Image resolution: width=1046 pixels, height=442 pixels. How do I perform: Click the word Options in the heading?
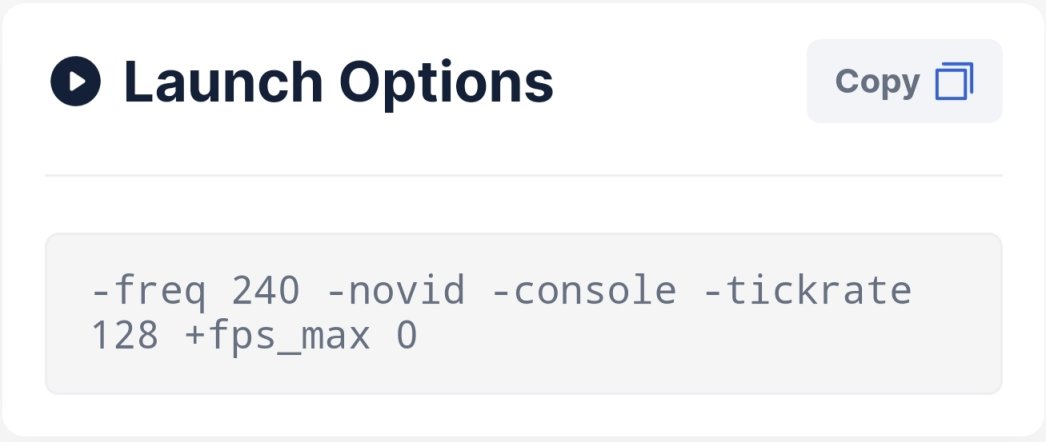[x=446, y=83]
